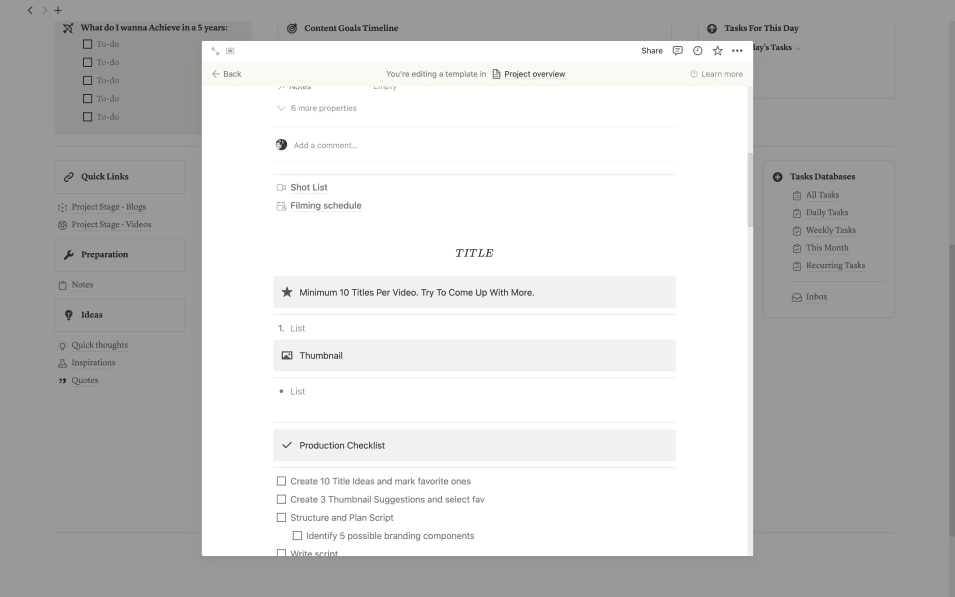Open This Month tasks database
Image resolution: width=955 pixels, height=597 pixels.
(827, 248)
